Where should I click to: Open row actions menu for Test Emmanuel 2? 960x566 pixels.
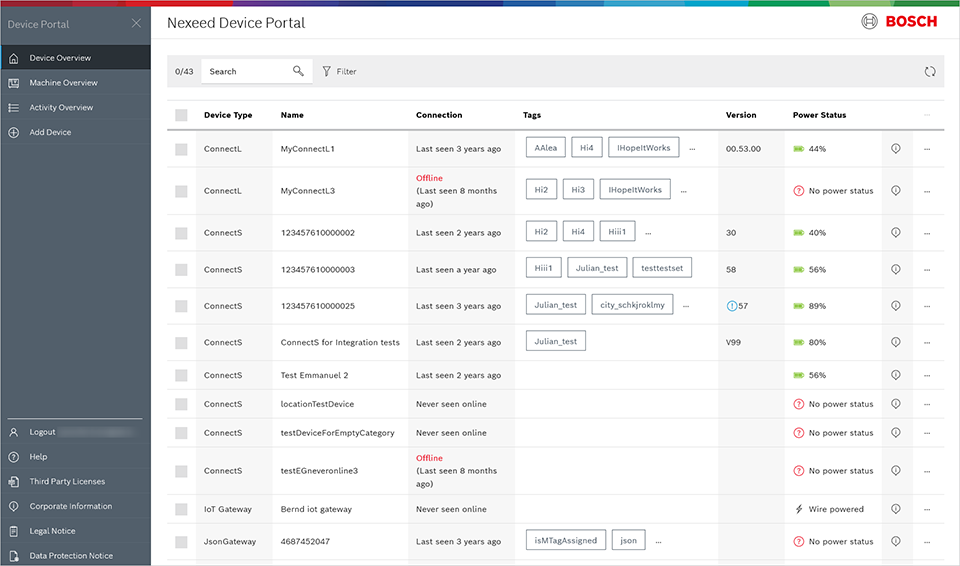coord(927,375)
